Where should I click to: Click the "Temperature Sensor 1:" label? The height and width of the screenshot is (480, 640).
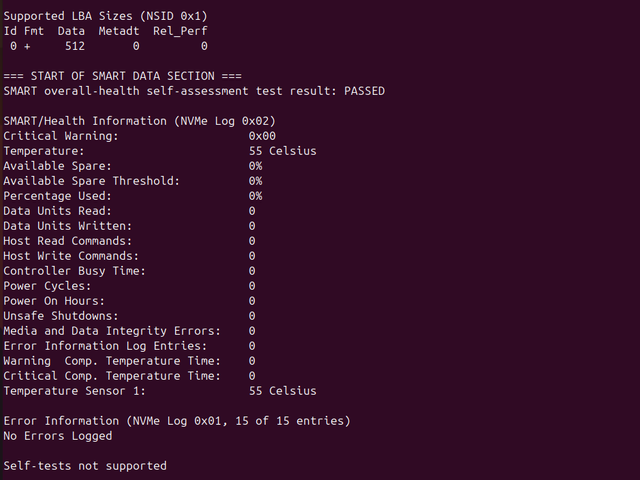click(x=75, y=391)
